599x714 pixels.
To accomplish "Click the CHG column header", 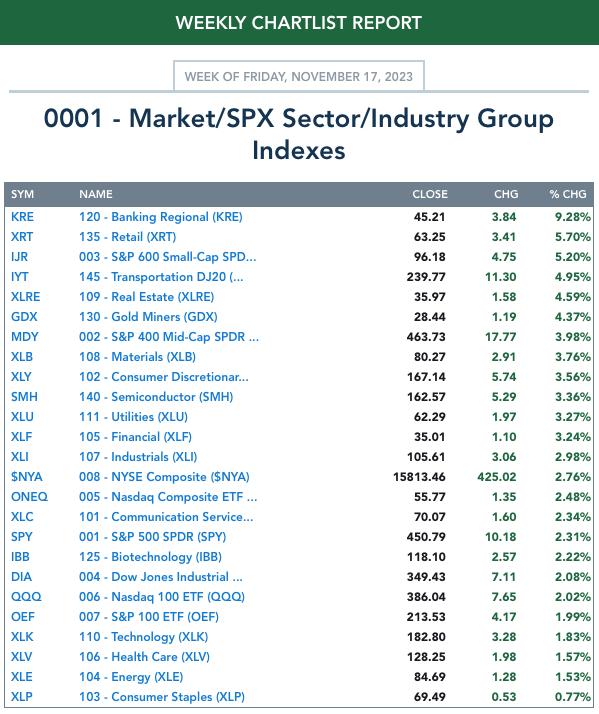I will coord(506,194).
